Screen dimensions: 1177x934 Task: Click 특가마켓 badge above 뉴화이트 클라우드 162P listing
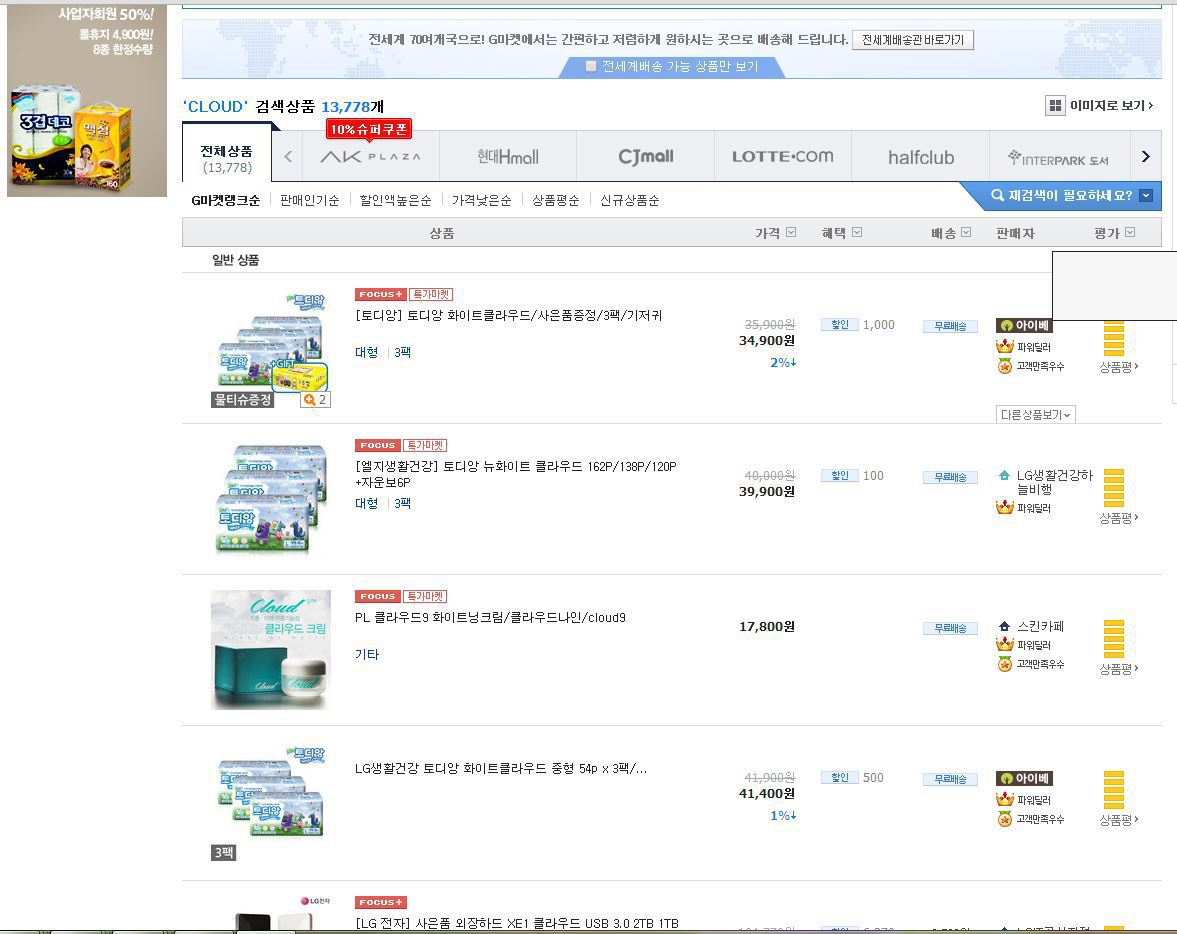(425, 445)
